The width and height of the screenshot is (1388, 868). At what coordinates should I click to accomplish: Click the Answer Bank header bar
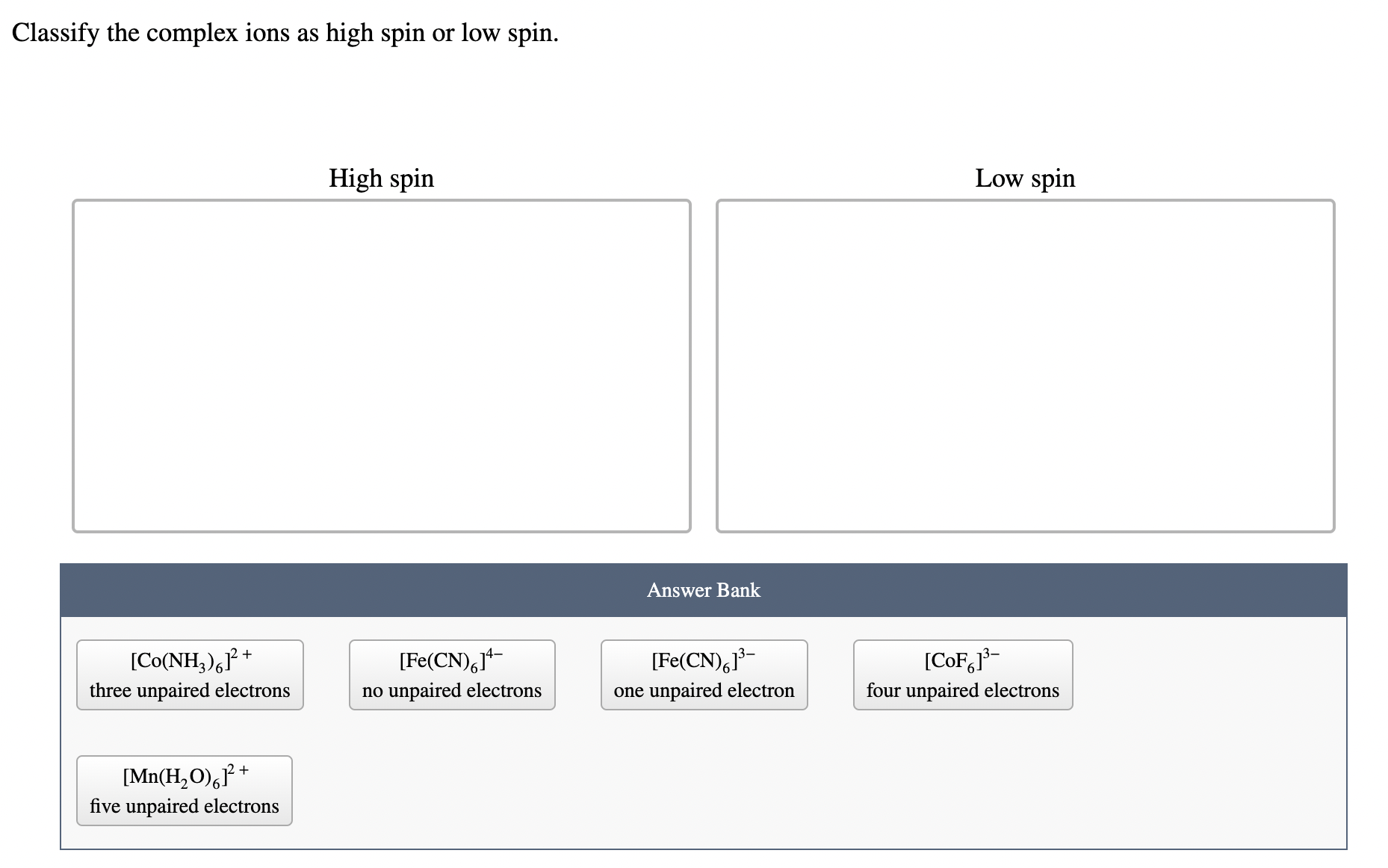[x=703, y=590]
